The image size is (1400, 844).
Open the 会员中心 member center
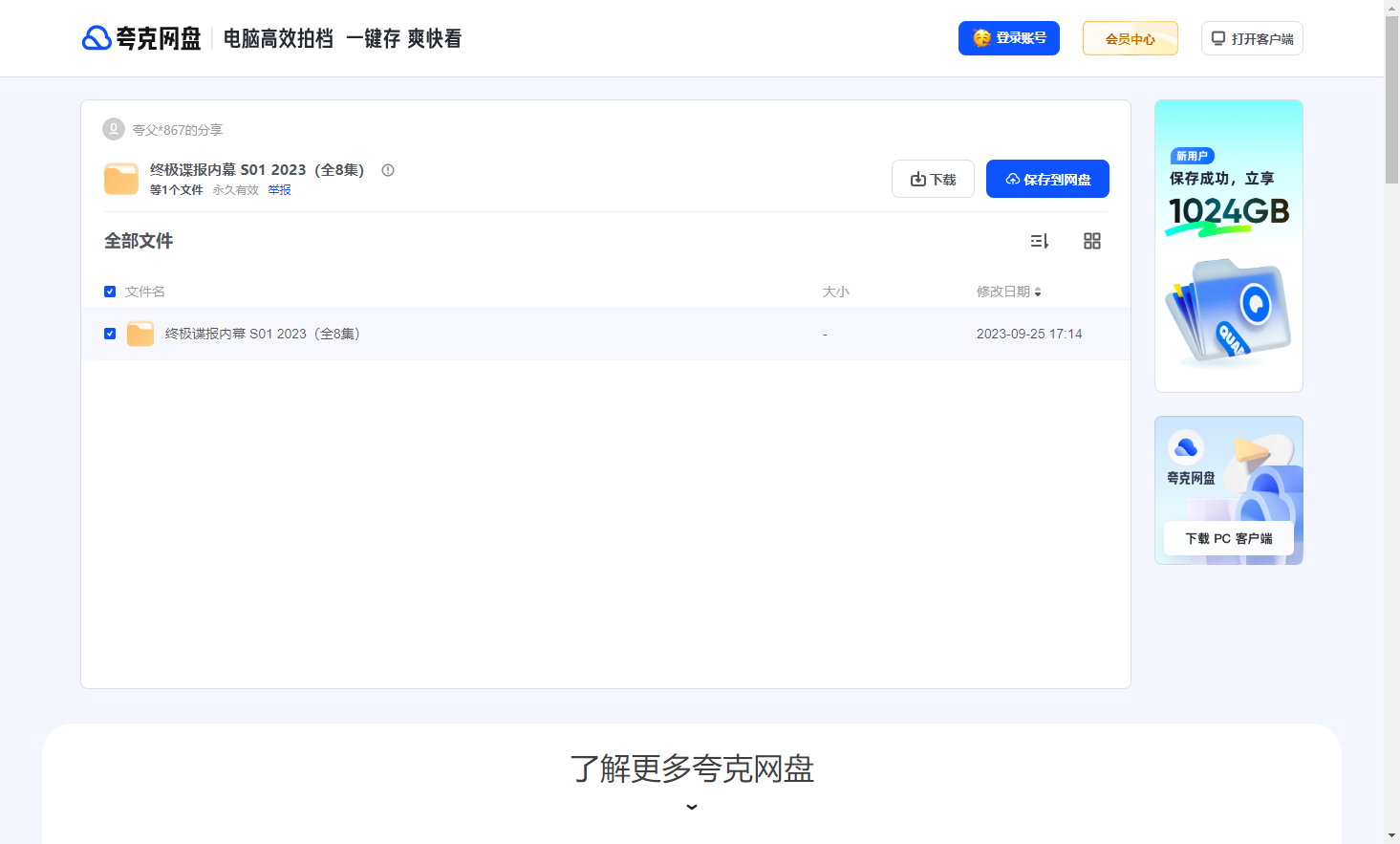[x=1131, y=38]
